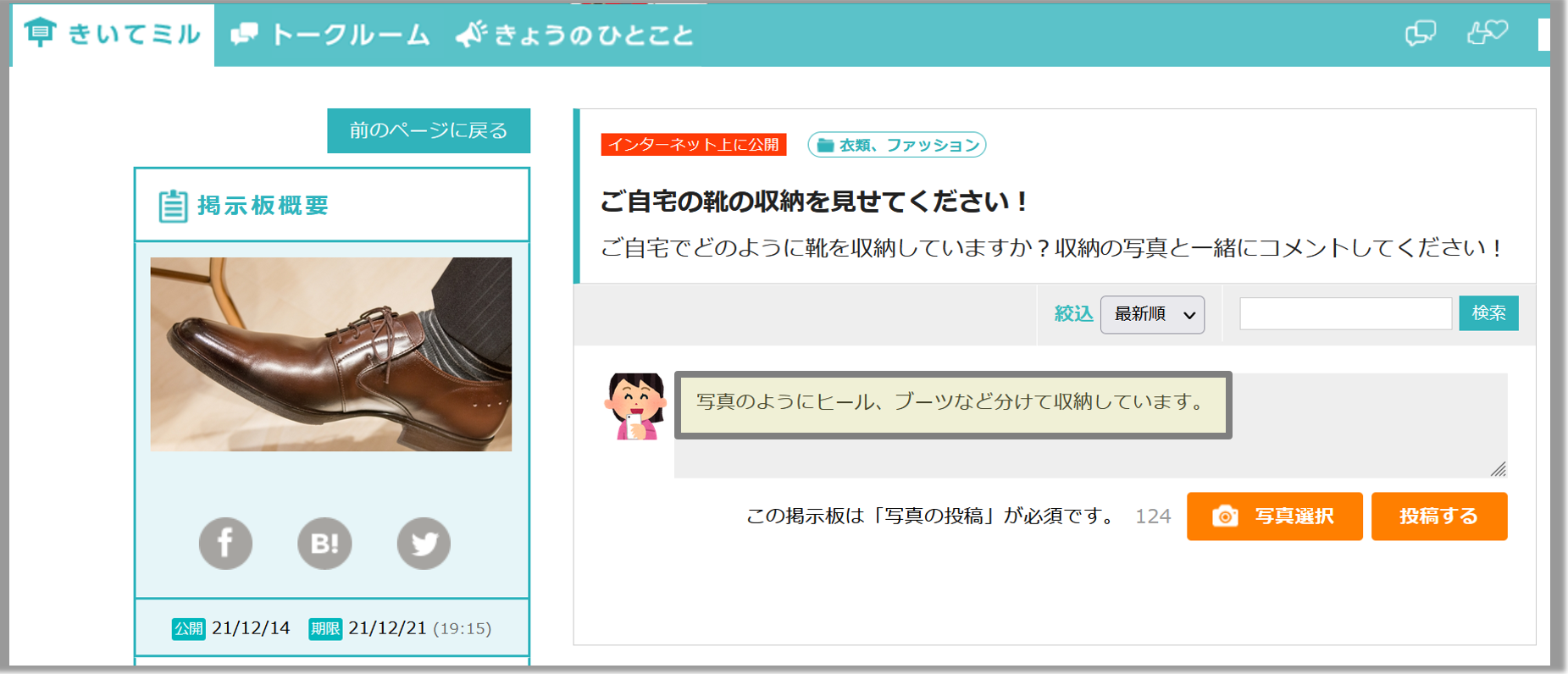Image resolution: width=1568 pixels, height=674 pixels.
Task: Click the 衣類、ファッション category tag
Action: click(897, 145)
